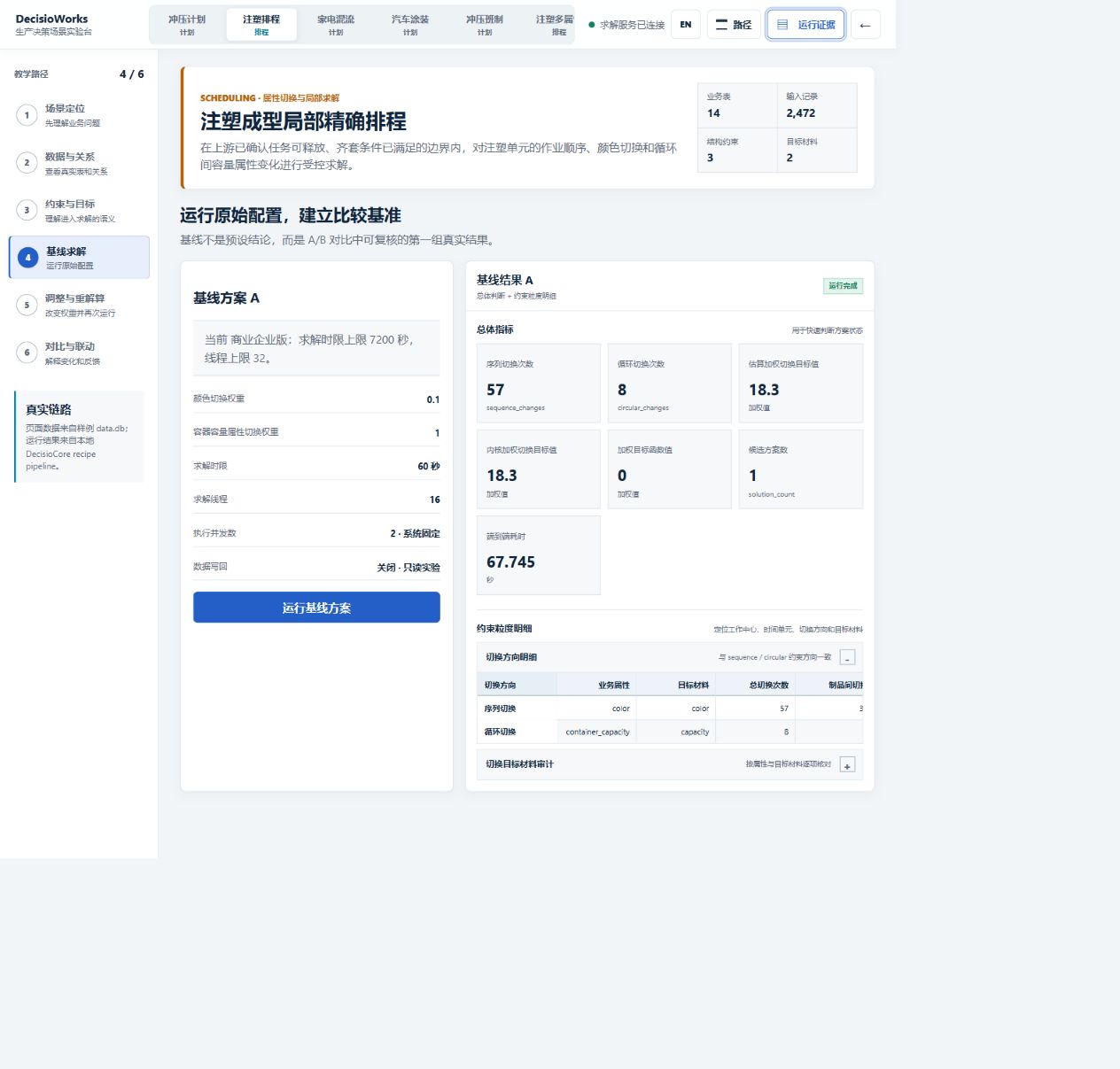1120x1069 pixels.
Task: Click the DecisioWorks logo title
Action: tap(51, 19)
